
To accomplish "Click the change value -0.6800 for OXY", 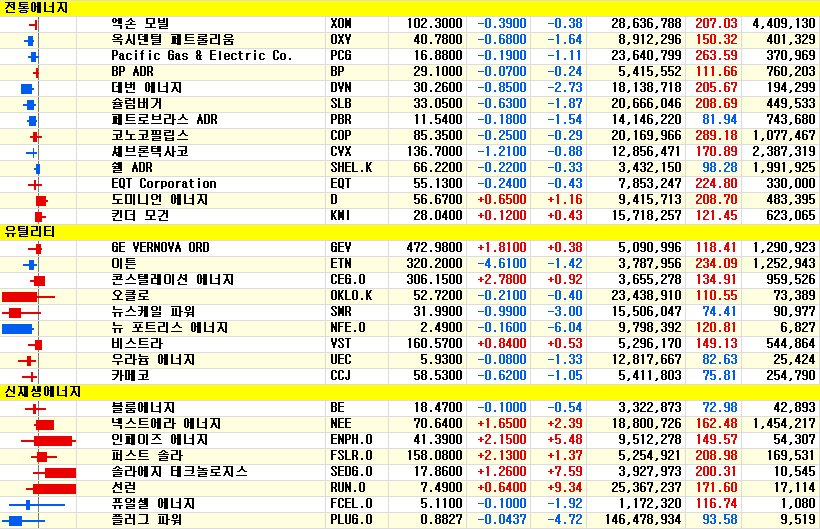I will pos(502,40).
